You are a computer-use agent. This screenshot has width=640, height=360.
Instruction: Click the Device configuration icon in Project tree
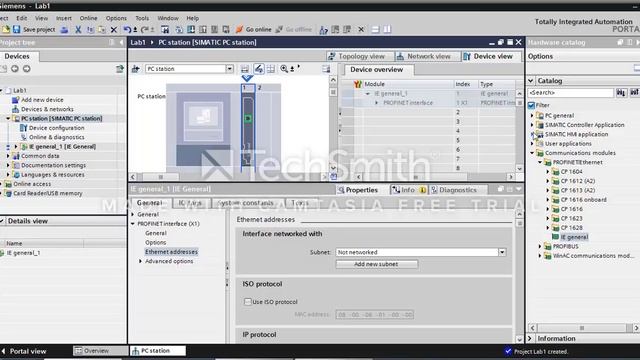(24, 128)
